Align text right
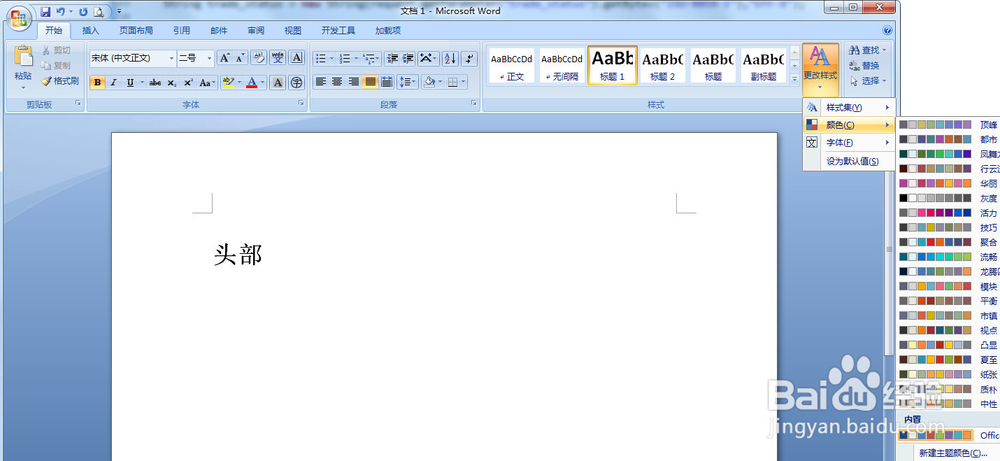 coord(353,82)
